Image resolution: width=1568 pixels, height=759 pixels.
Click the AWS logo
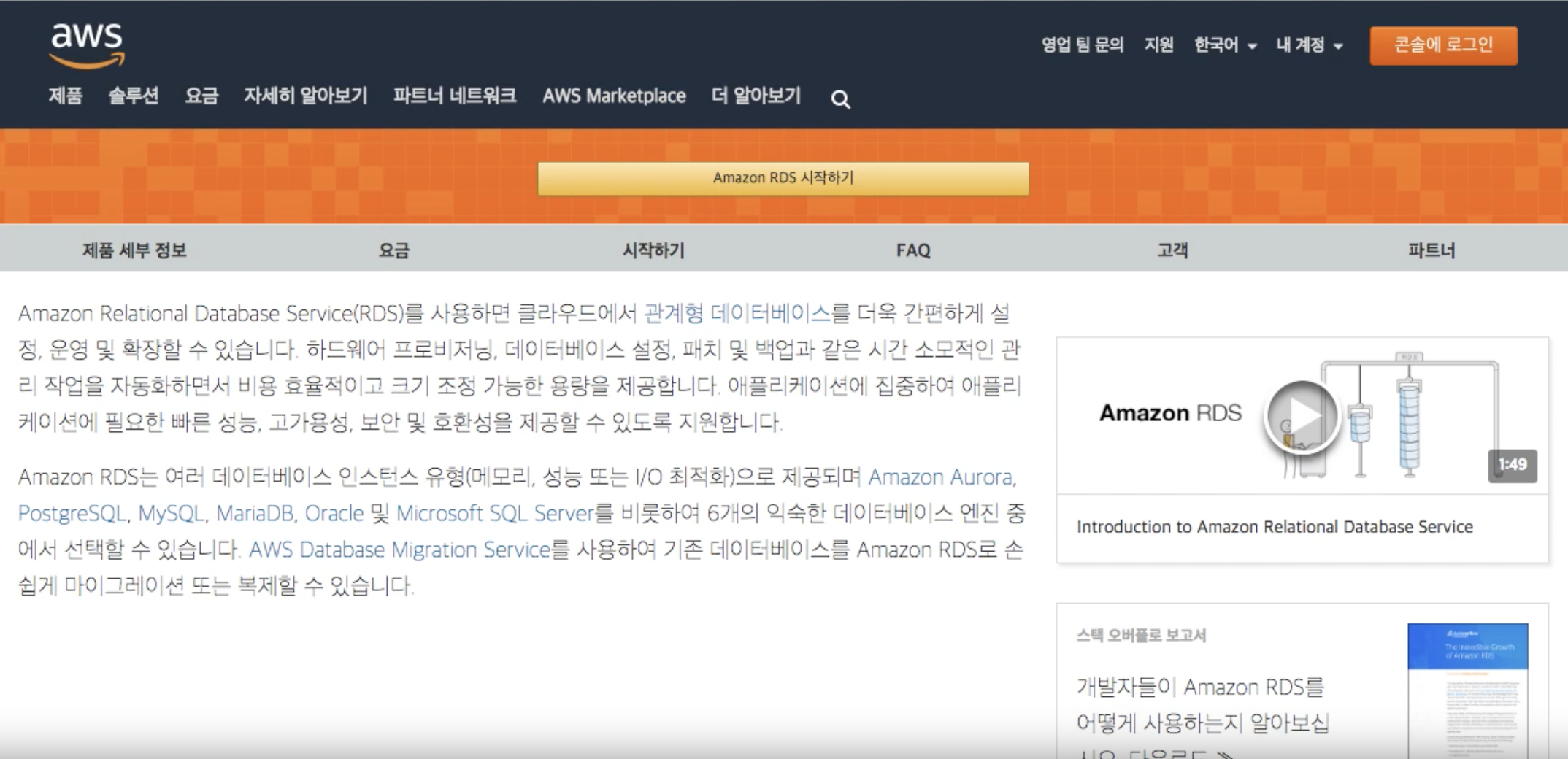(87, 45)
